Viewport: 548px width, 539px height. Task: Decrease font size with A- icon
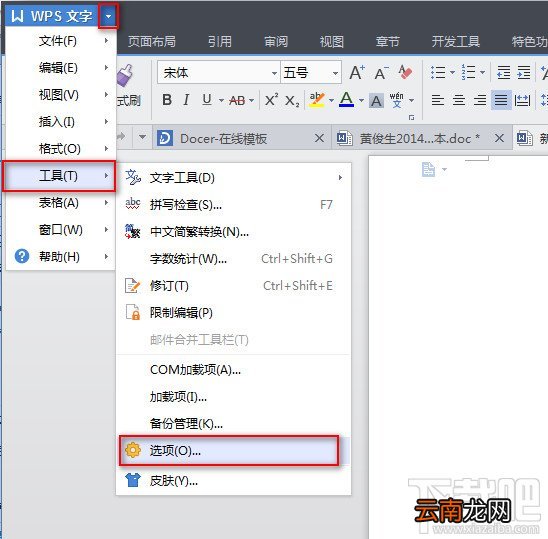coord(381,73)
